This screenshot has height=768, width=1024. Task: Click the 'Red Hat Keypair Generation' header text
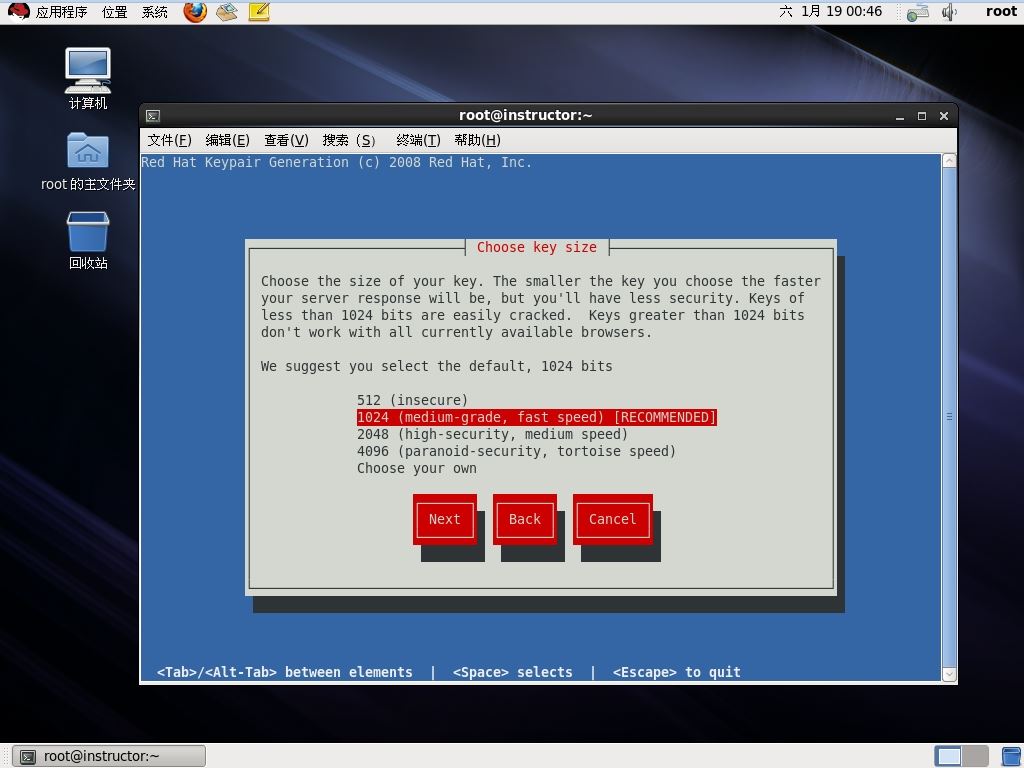point(336,162)
